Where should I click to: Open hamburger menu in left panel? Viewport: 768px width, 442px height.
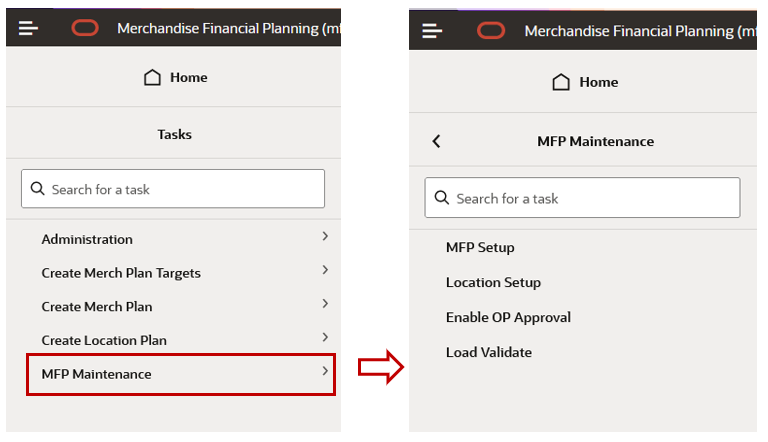[28, 28]
